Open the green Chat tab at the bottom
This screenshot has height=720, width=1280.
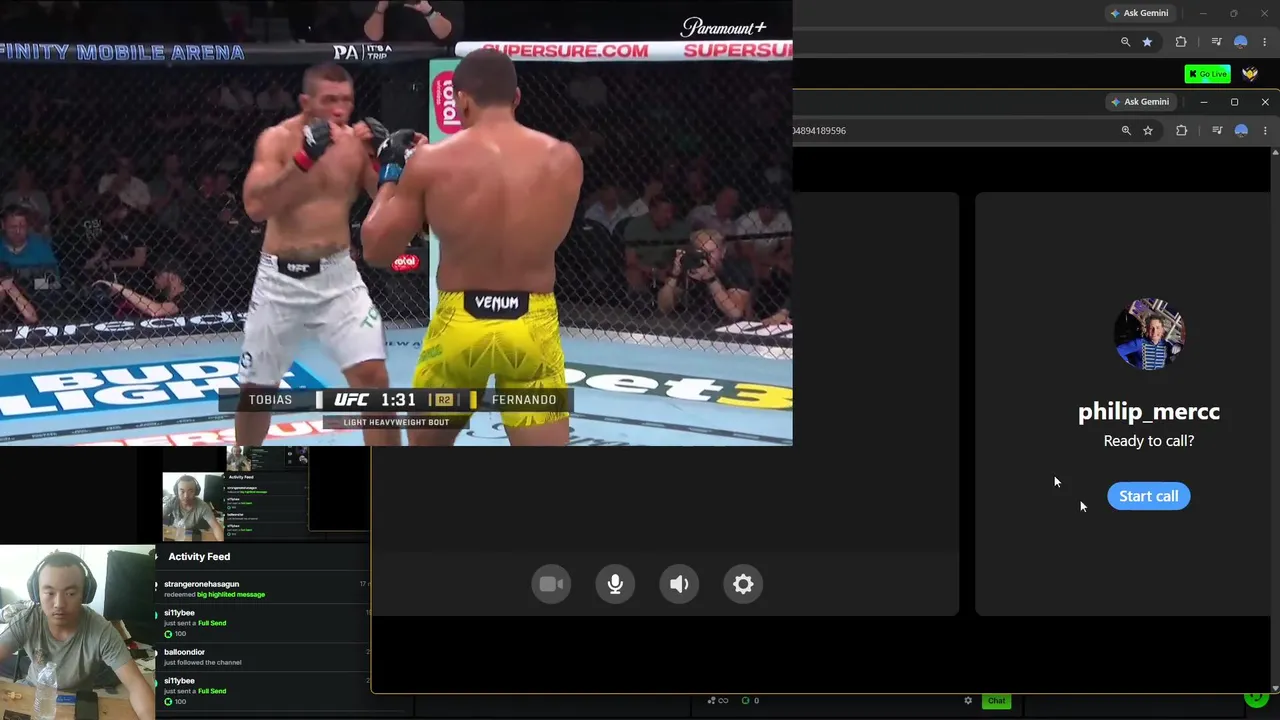tap(996, 701)
